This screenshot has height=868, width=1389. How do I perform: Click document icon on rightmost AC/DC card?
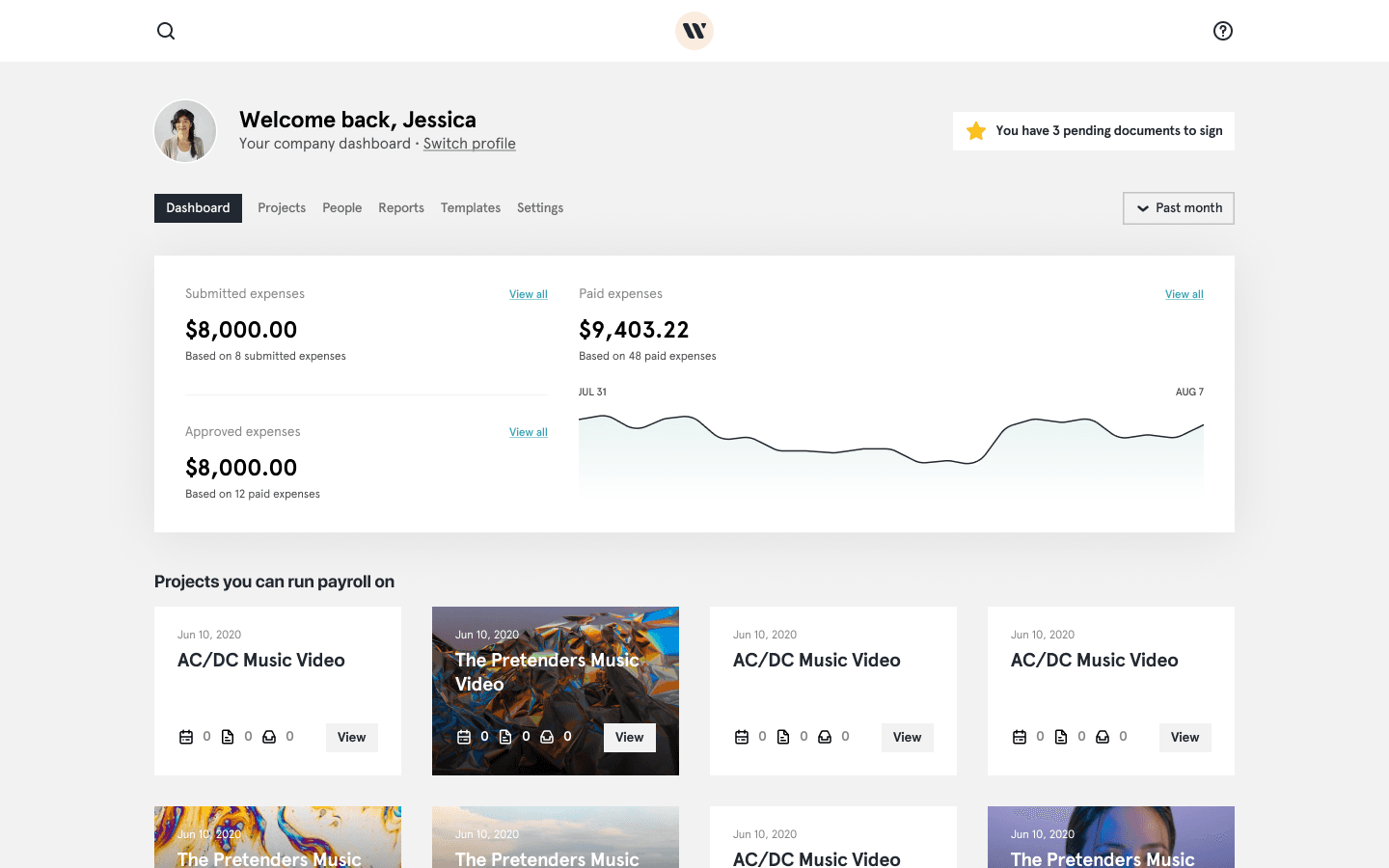point(1061,737)
